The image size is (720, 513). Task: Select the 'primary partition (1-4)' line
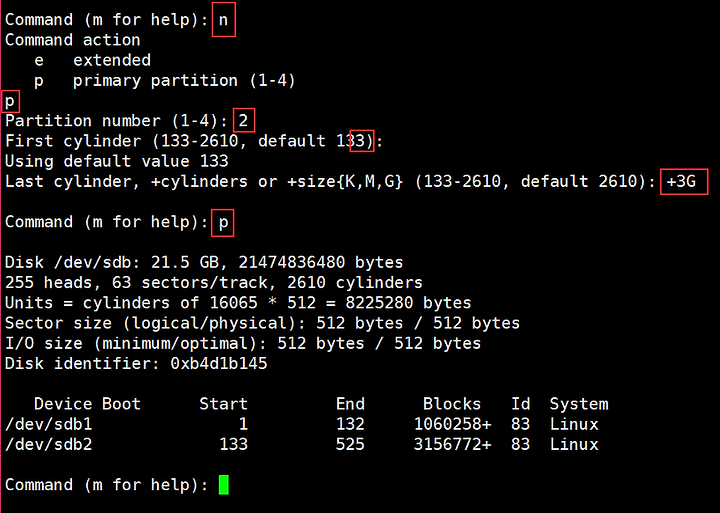tap(184, 81)
